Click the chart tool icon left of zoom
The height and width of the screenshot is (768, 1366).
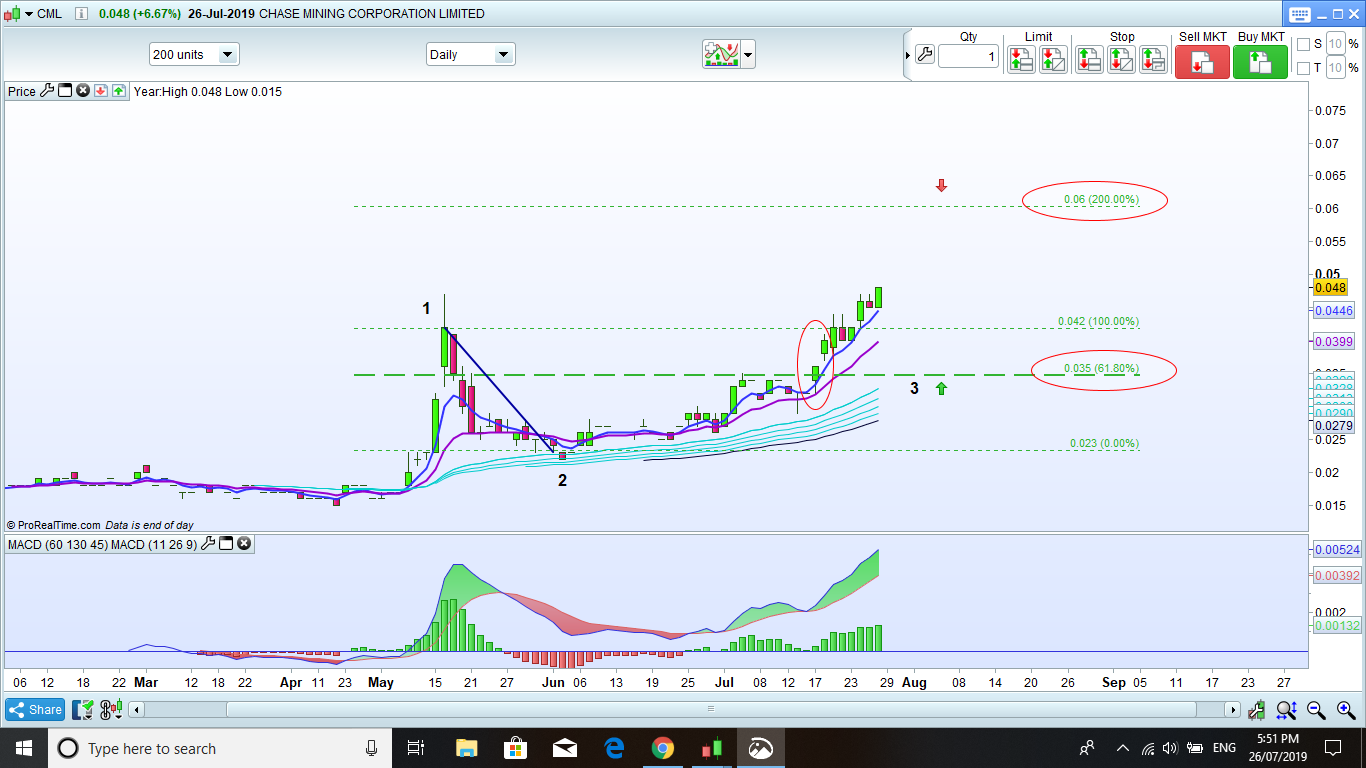(1257, 710)
